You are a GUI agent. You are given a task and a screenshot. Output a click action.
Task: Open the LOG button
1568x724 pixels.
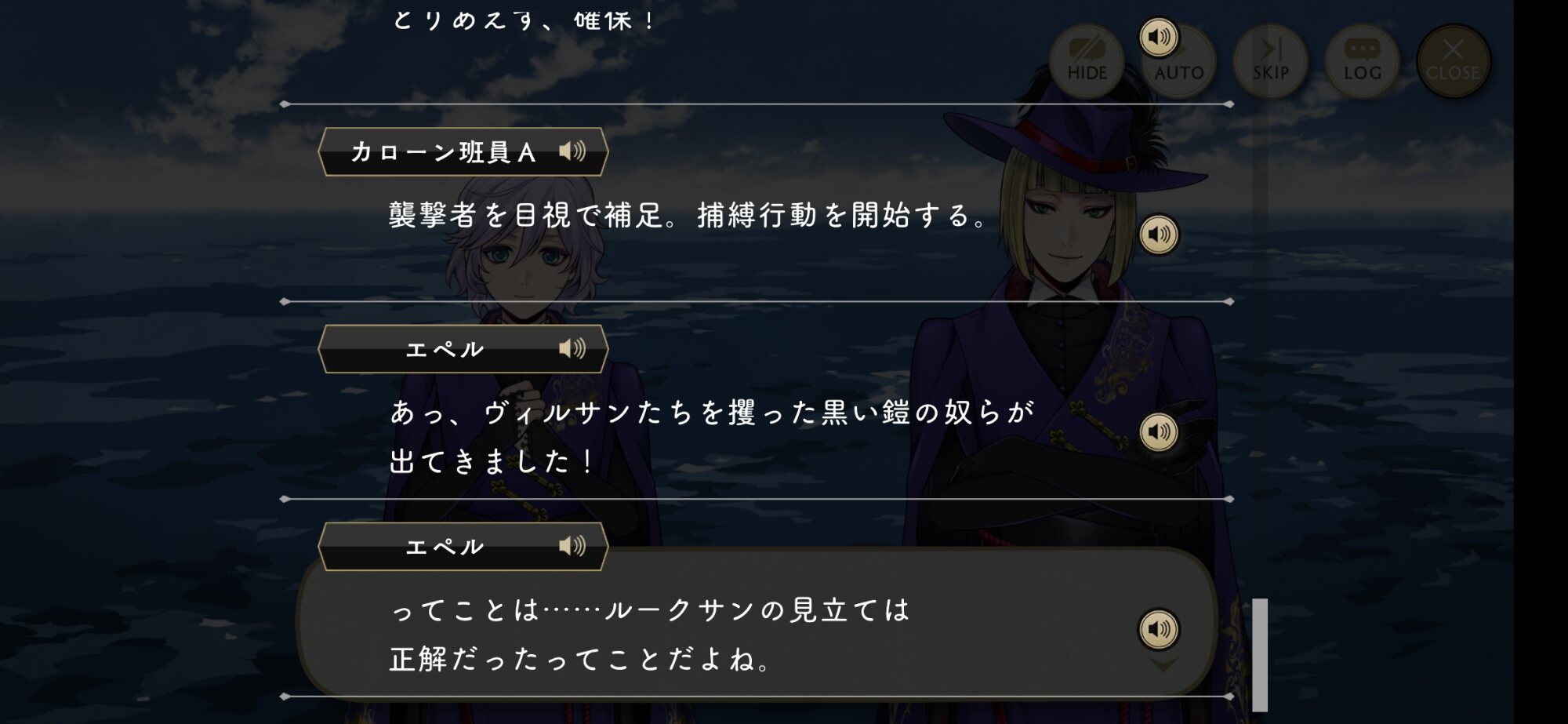[1363, 61]
